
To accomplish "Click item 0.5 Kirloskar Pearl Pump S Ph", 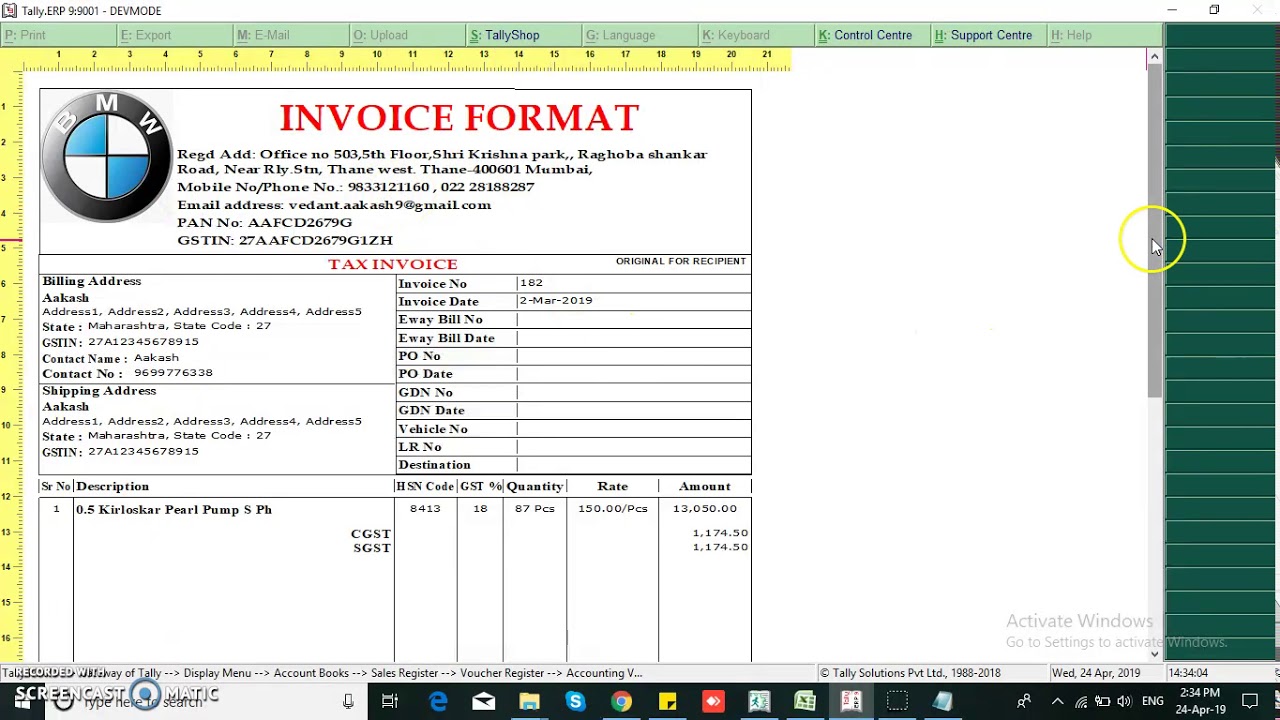I will pyautogui.click(x=174, y=510).
